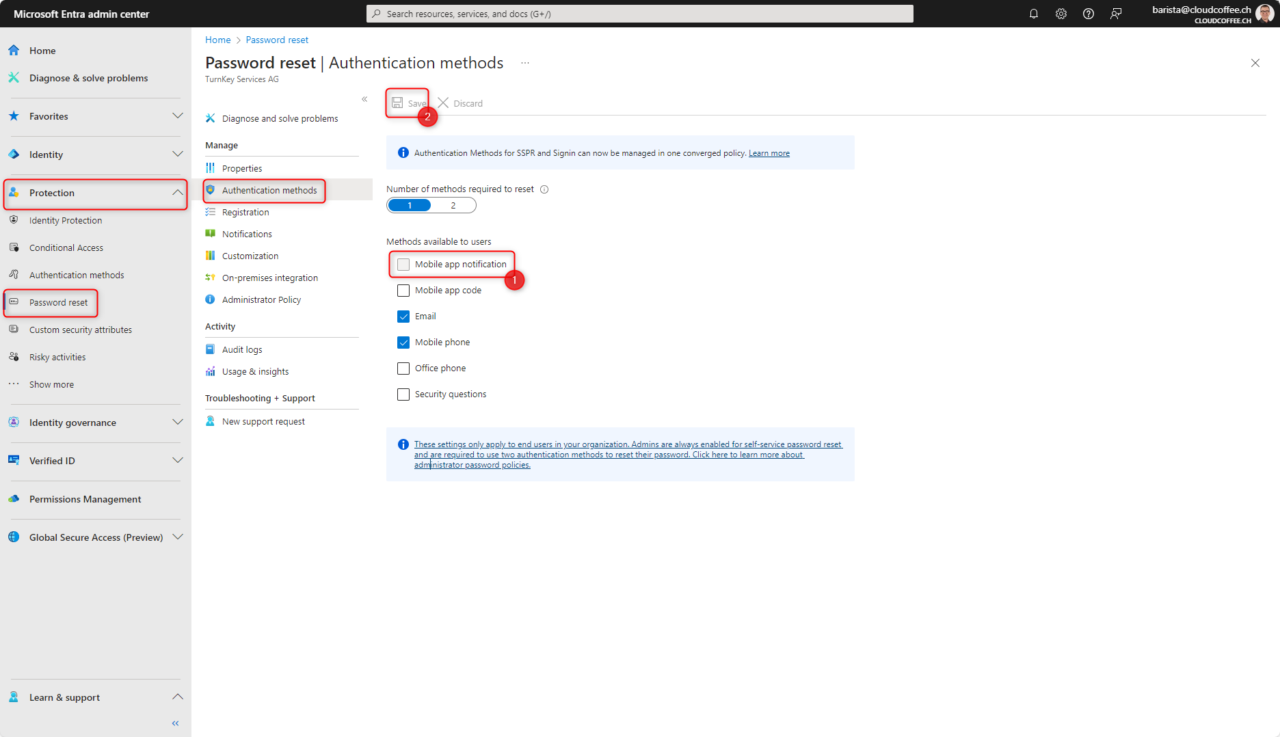Open the SSPR converged policy Learn more link
Image resolution: width=1280 pixels, height=737 pixels.
769,152
